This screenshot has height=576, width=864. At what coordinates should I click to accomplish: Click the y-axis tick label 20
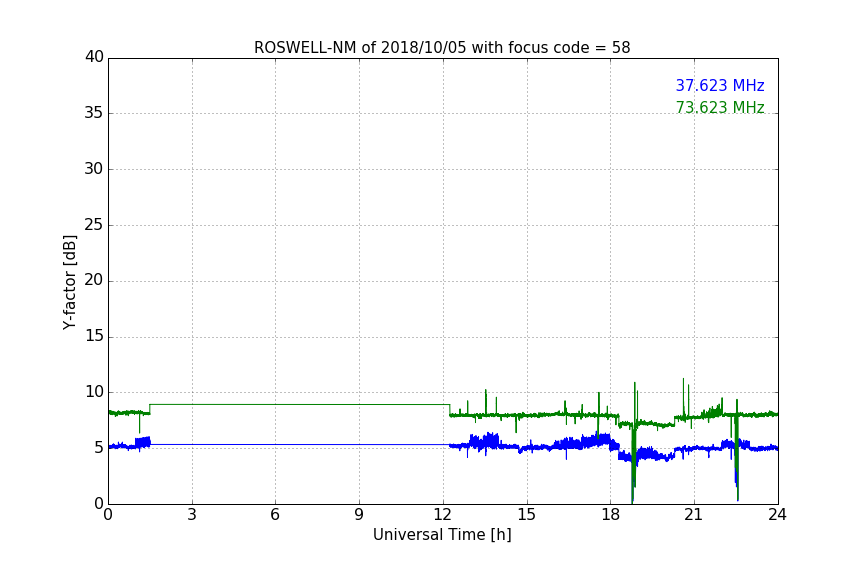point(94,280)
